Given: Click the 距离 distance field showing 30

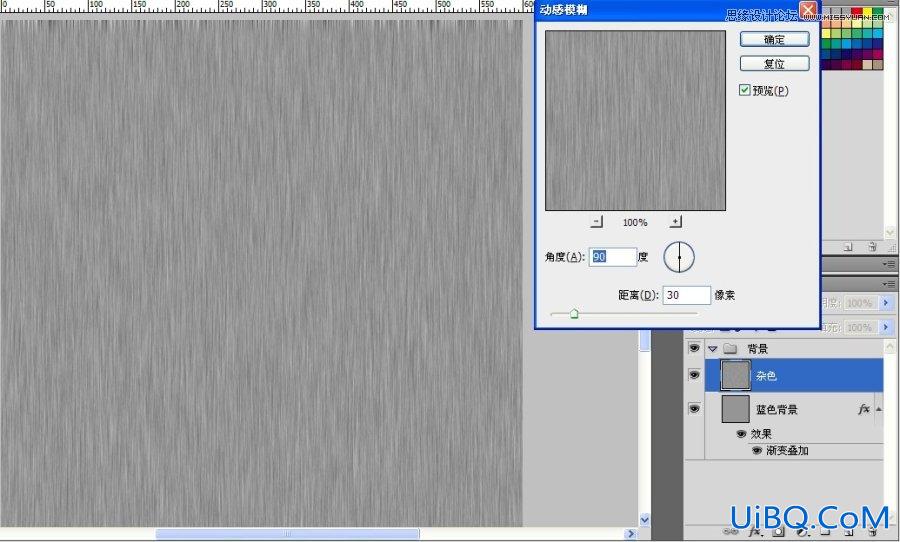Looking at the screenshot, I should click(686, 295).
